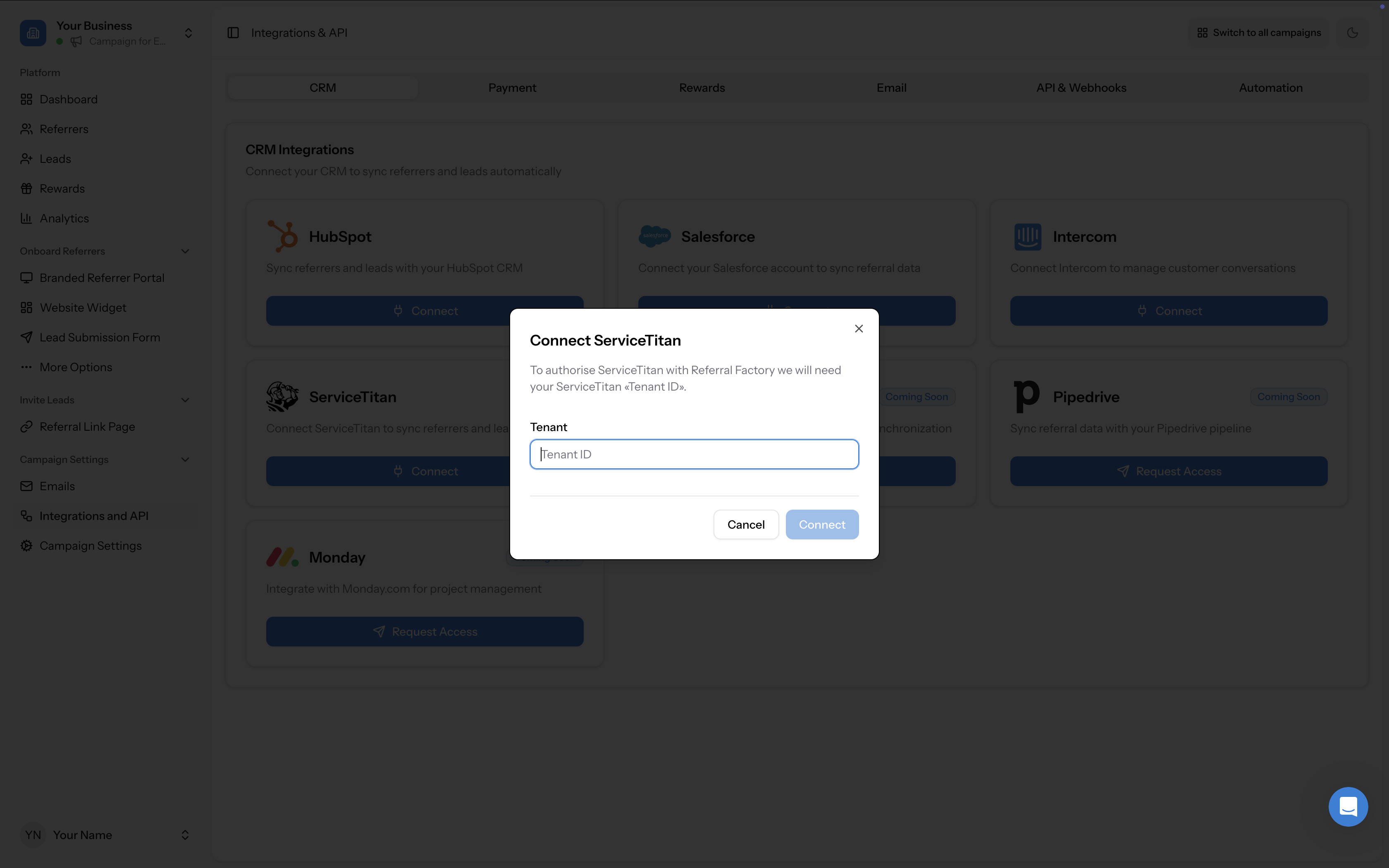Select the Lead Submission Form paper-plane icon
This screenshot has width=1389, height=868.
26,337
